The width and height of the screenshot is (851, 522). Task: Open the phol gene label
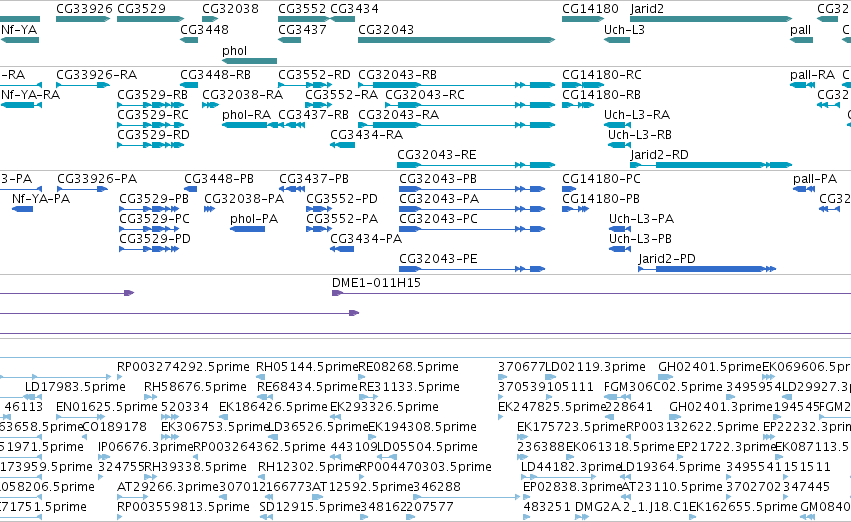point(234,50)
